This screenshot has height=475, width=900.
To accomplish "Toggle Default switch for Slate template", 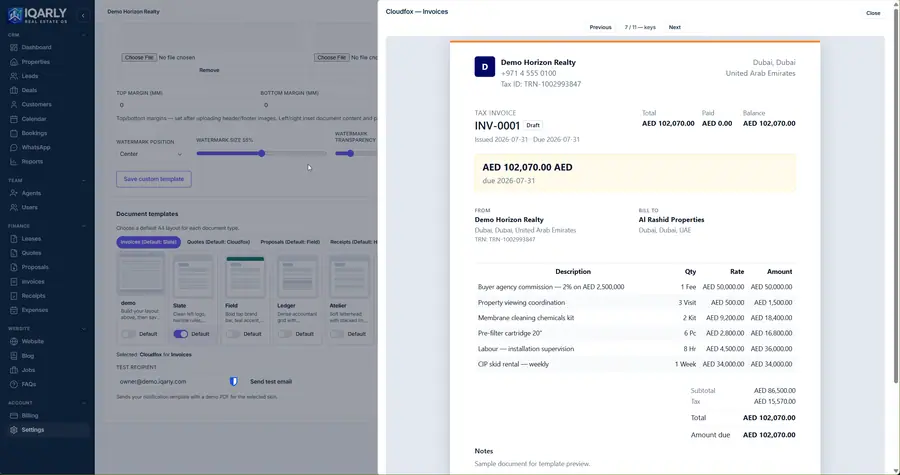I will tap(180, 334).
